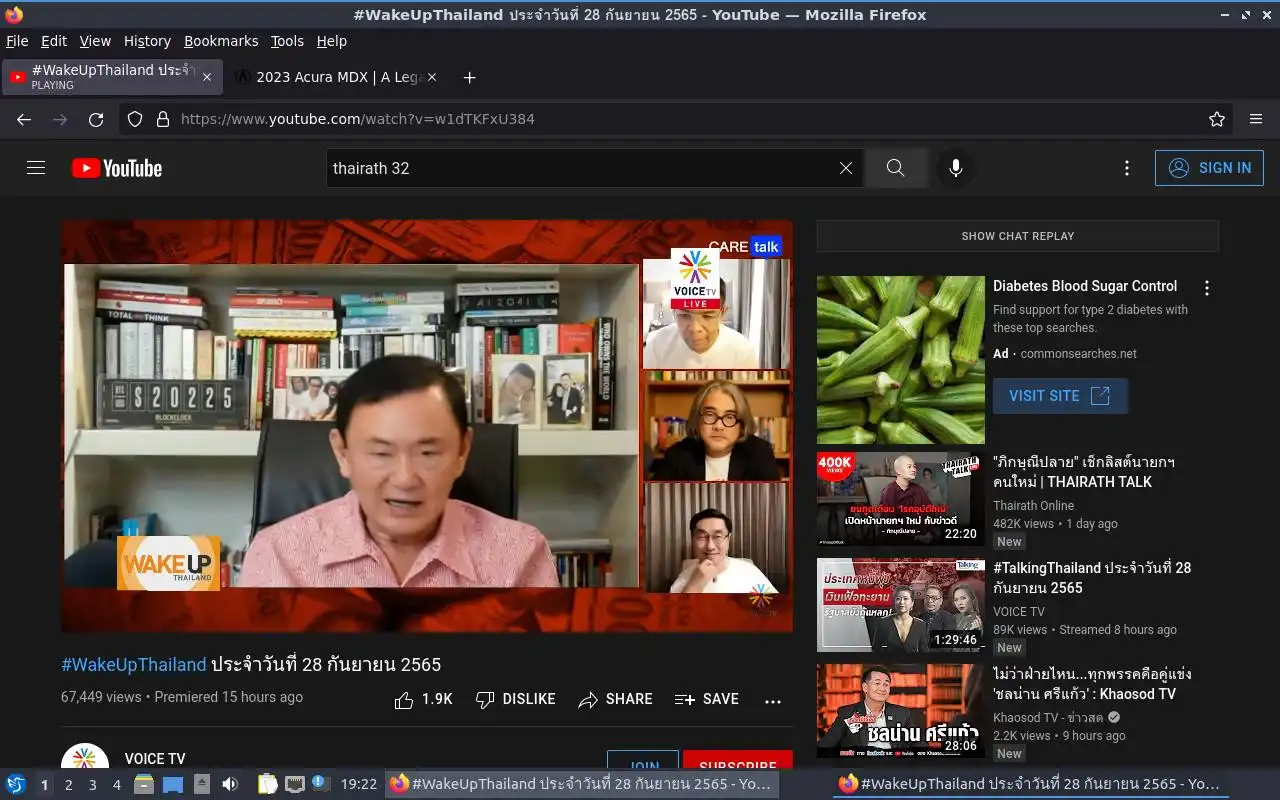Open the #TalkingThailand video title
The width and height of the screenshot is (1280, 800).
pyautogui.click(x=1092, y=578)
